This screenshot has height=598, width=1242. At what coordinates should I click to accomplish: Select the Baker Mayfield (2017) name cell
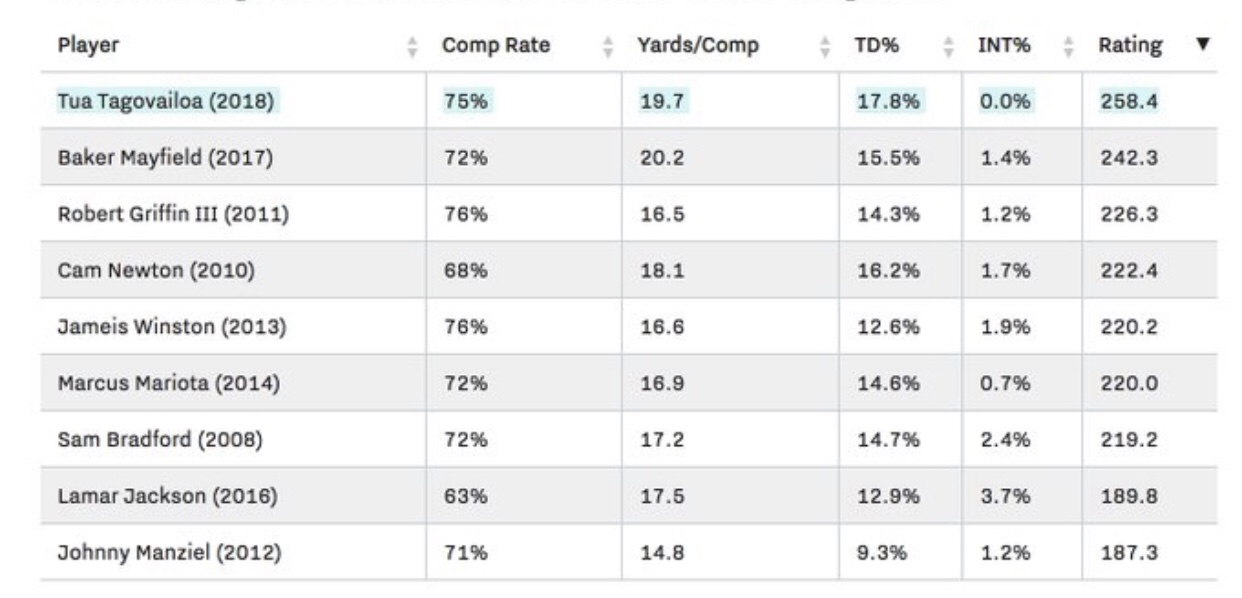click(x=165, y=157)
